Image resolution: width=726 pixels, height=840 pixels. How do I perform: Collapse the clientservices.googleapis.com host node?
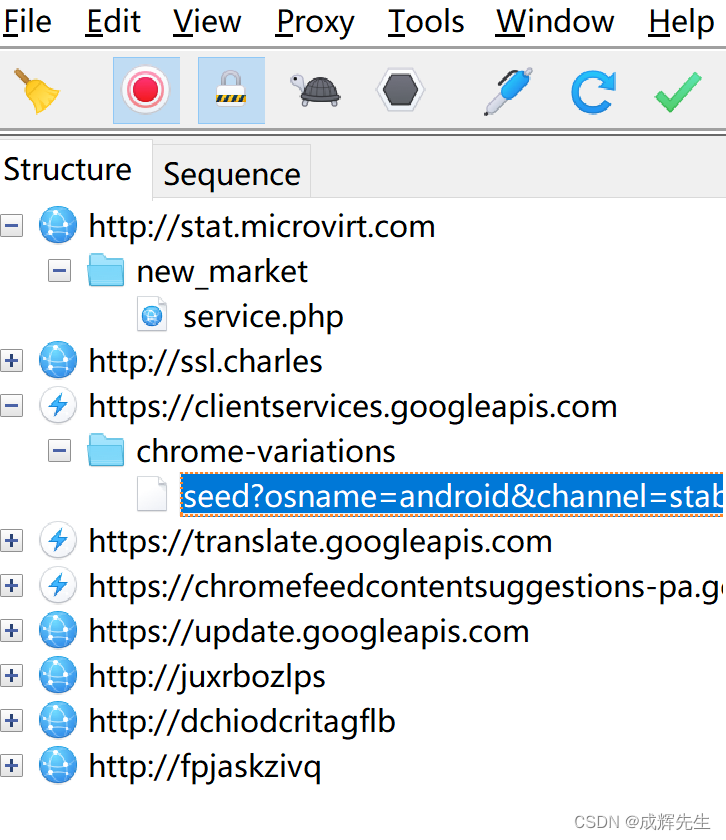[12, 406]
